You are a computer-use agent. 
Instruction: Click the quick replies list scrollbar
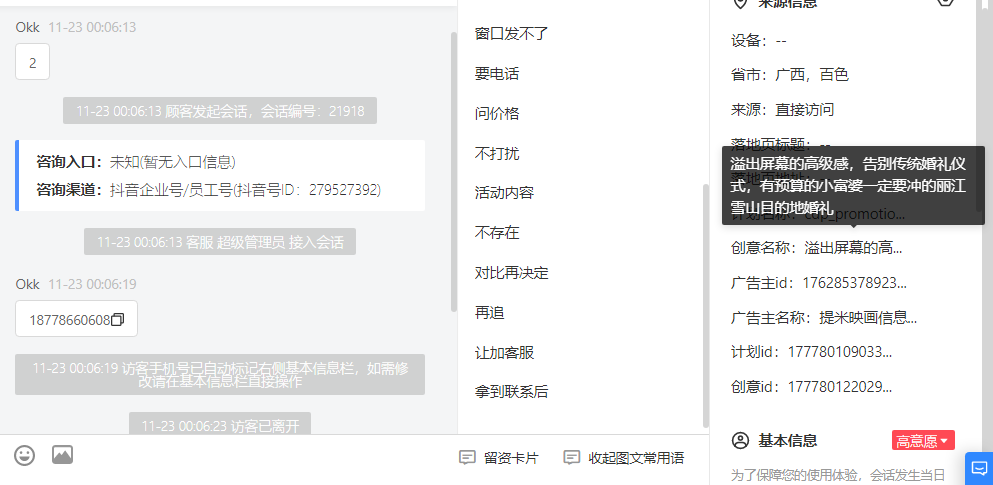coord(705,305)
